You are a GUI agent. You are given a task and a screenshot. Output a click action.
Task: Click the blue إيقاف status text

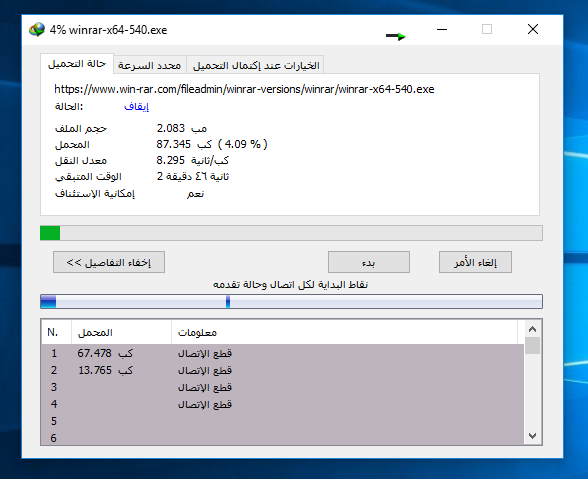point(136,107)
